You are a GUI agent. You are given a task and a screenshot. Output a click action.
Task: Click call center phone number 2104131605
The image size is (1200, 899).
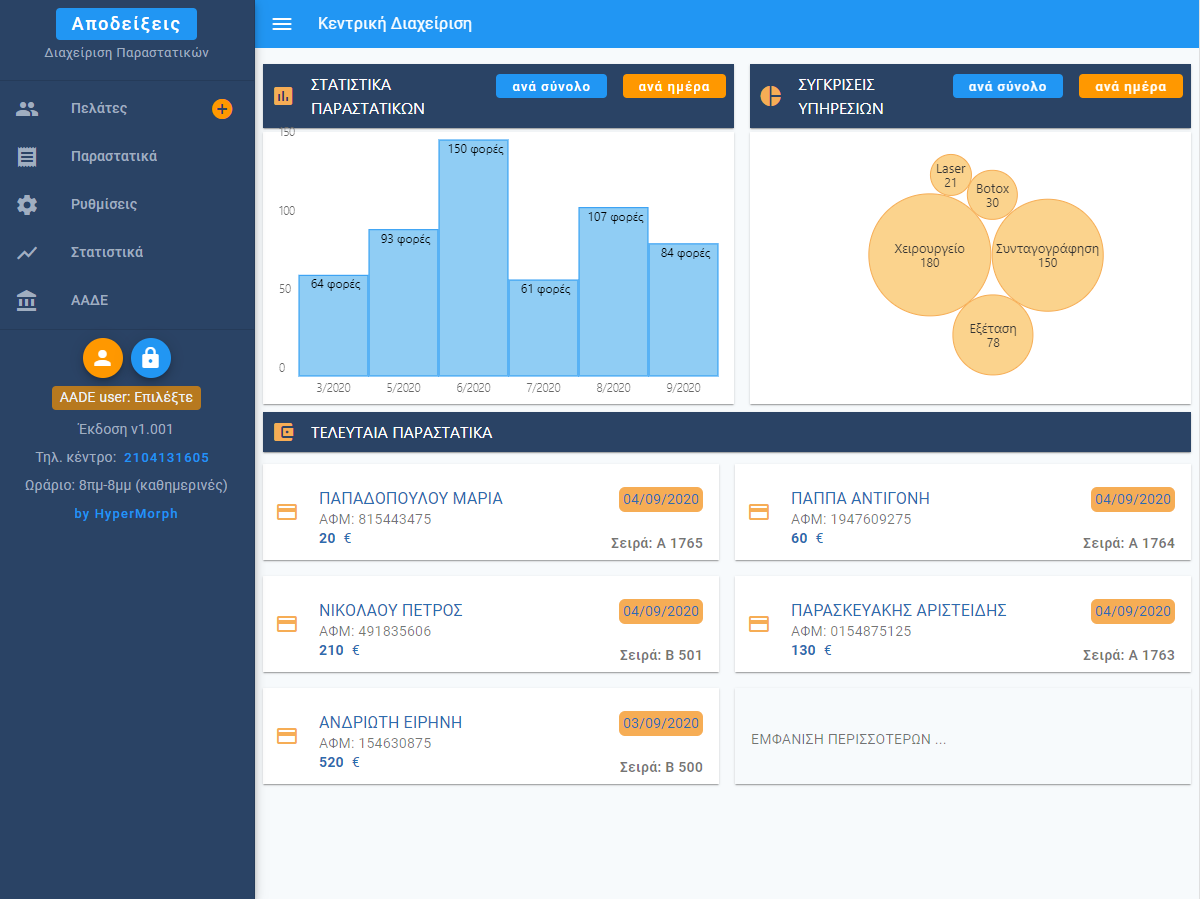tap(166, 457)
